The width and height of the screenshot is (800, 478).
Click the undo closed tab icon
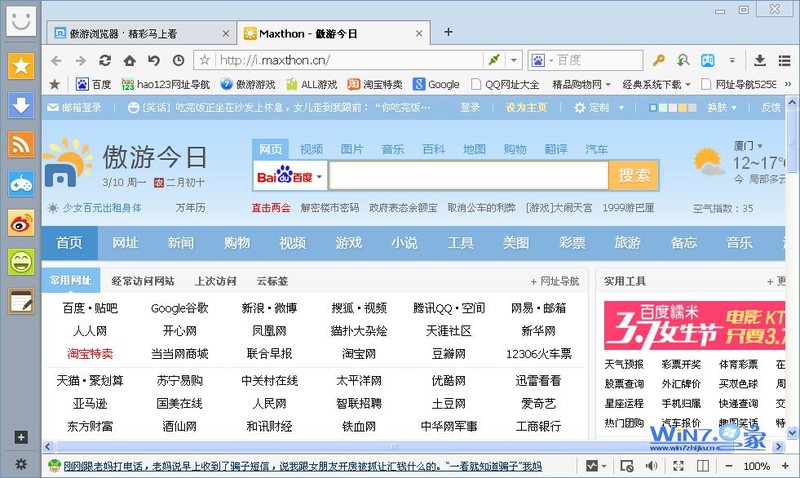click(154, 60)
